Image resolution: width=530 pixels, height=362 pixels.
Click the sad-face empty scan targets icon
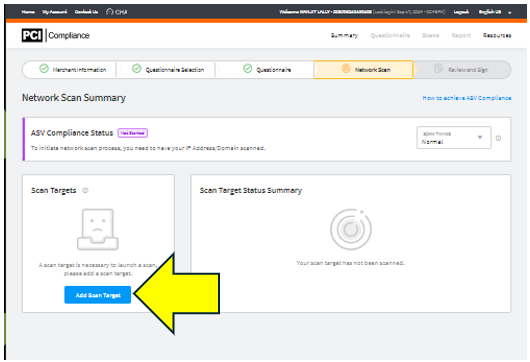(x=98, y=230)
